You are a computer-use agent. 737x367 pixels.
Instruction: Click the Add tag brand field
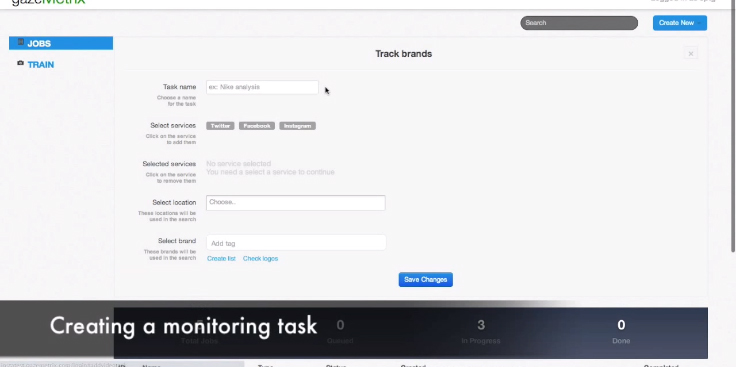(x=296, y=243)
